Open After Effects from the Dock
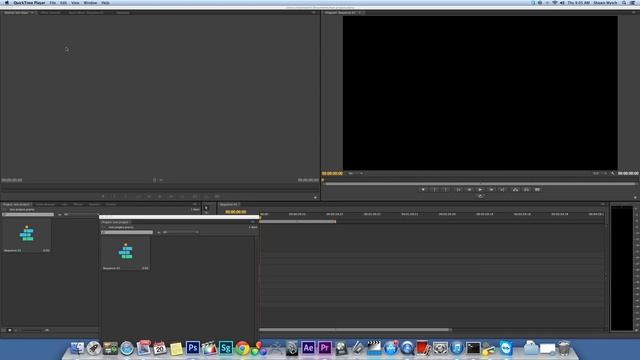This screenshot has height=360, width=640. click(308, 348)
